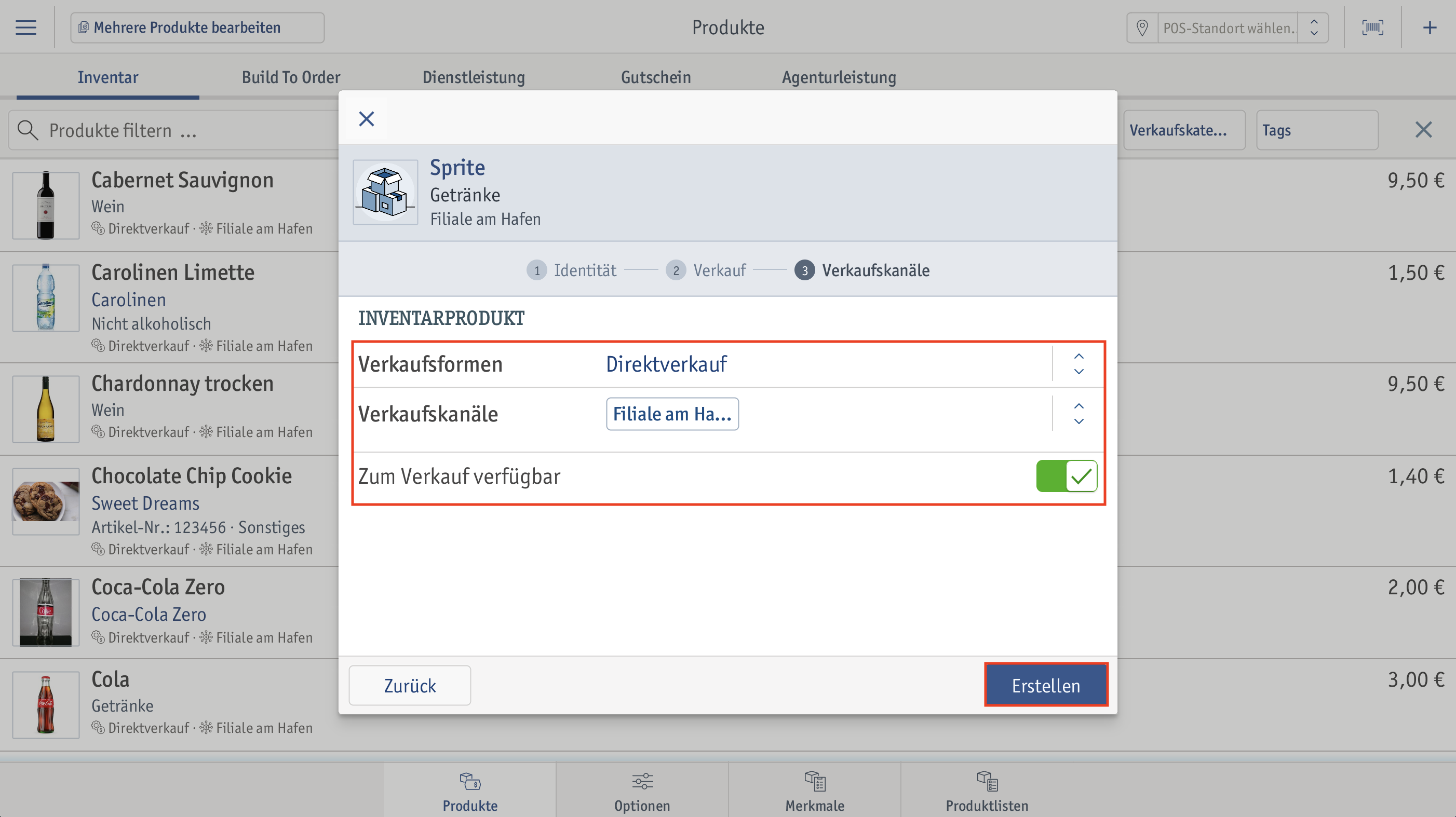Select the Cola bottle thumbnail
The height and width of the screenshot is (817, 1456).
click(46, 705)
